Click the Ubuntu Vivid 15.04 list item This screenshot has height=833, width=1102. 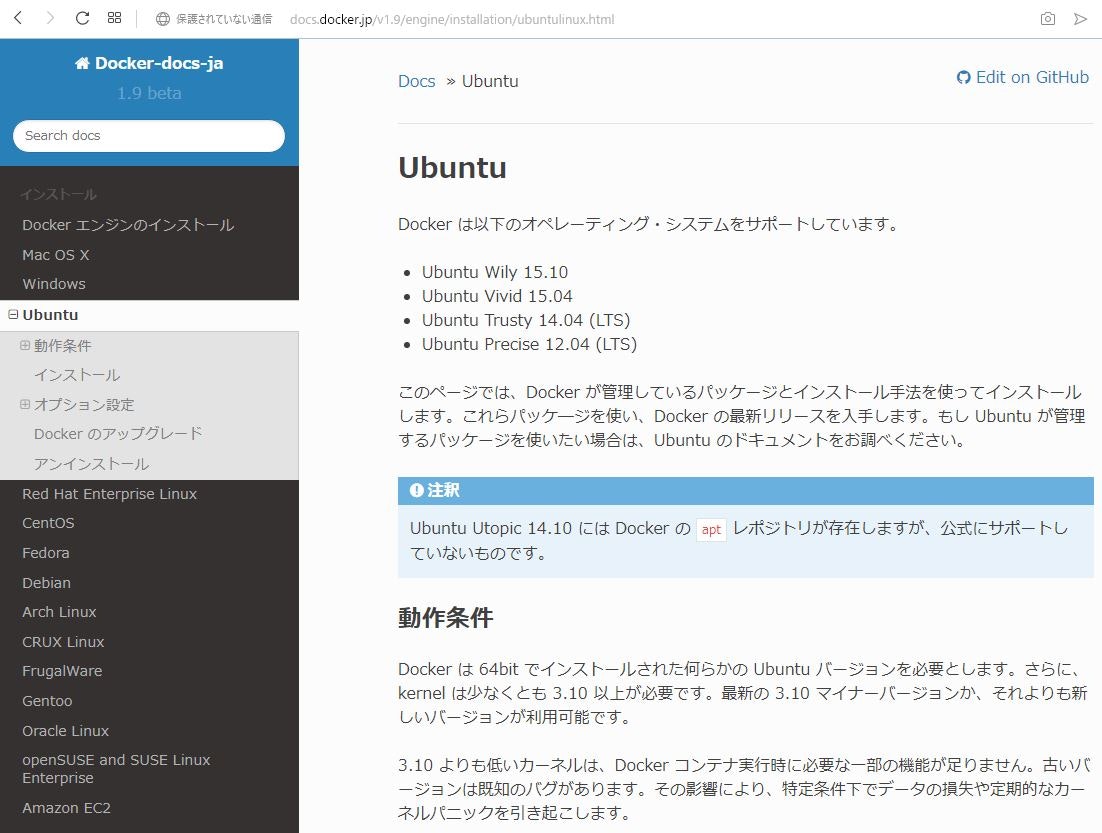click(497, 296)
